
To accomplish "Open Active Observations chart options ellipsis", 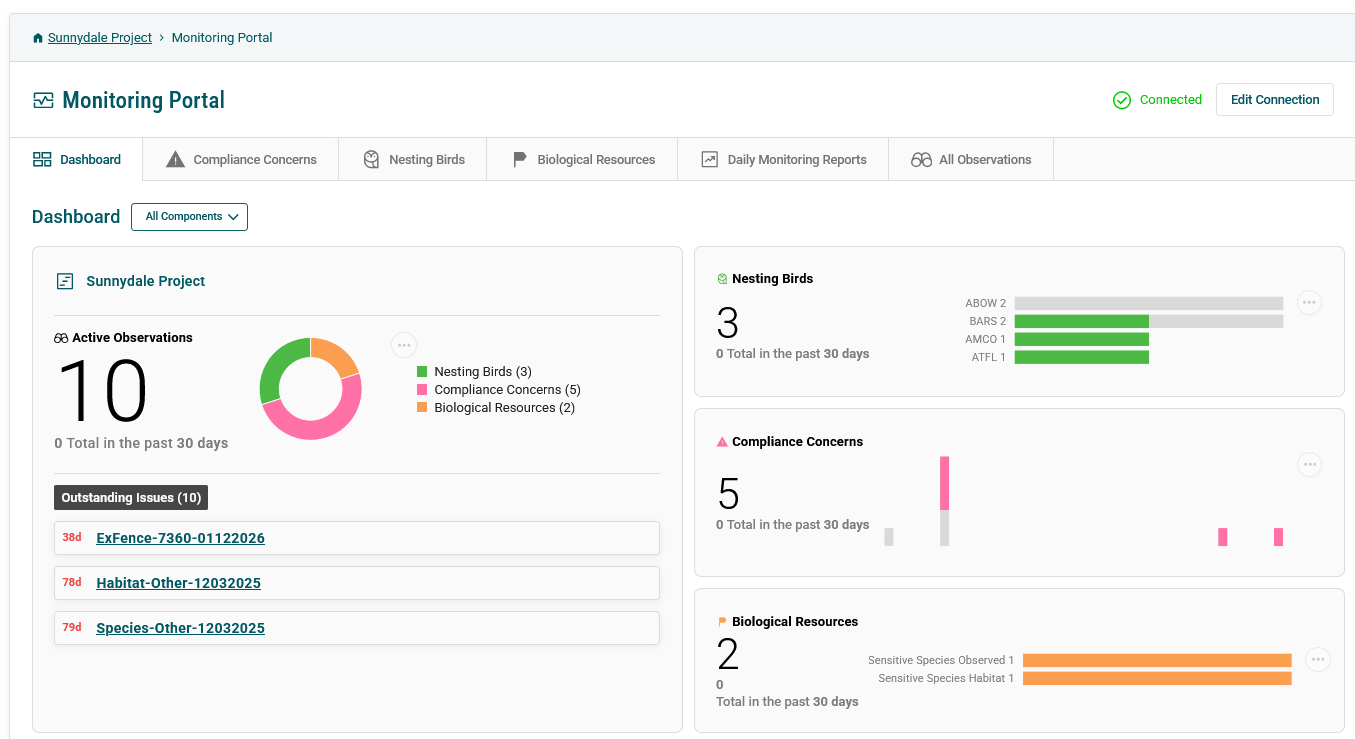I will coord(404,345).
